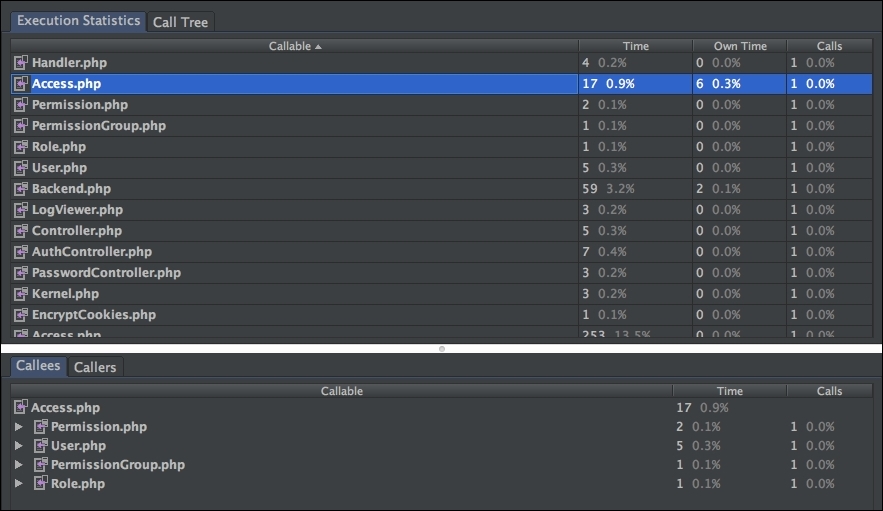883x511 pixels.
Task: Select Access.php root in Callees tree
Action: click(65, 407)
